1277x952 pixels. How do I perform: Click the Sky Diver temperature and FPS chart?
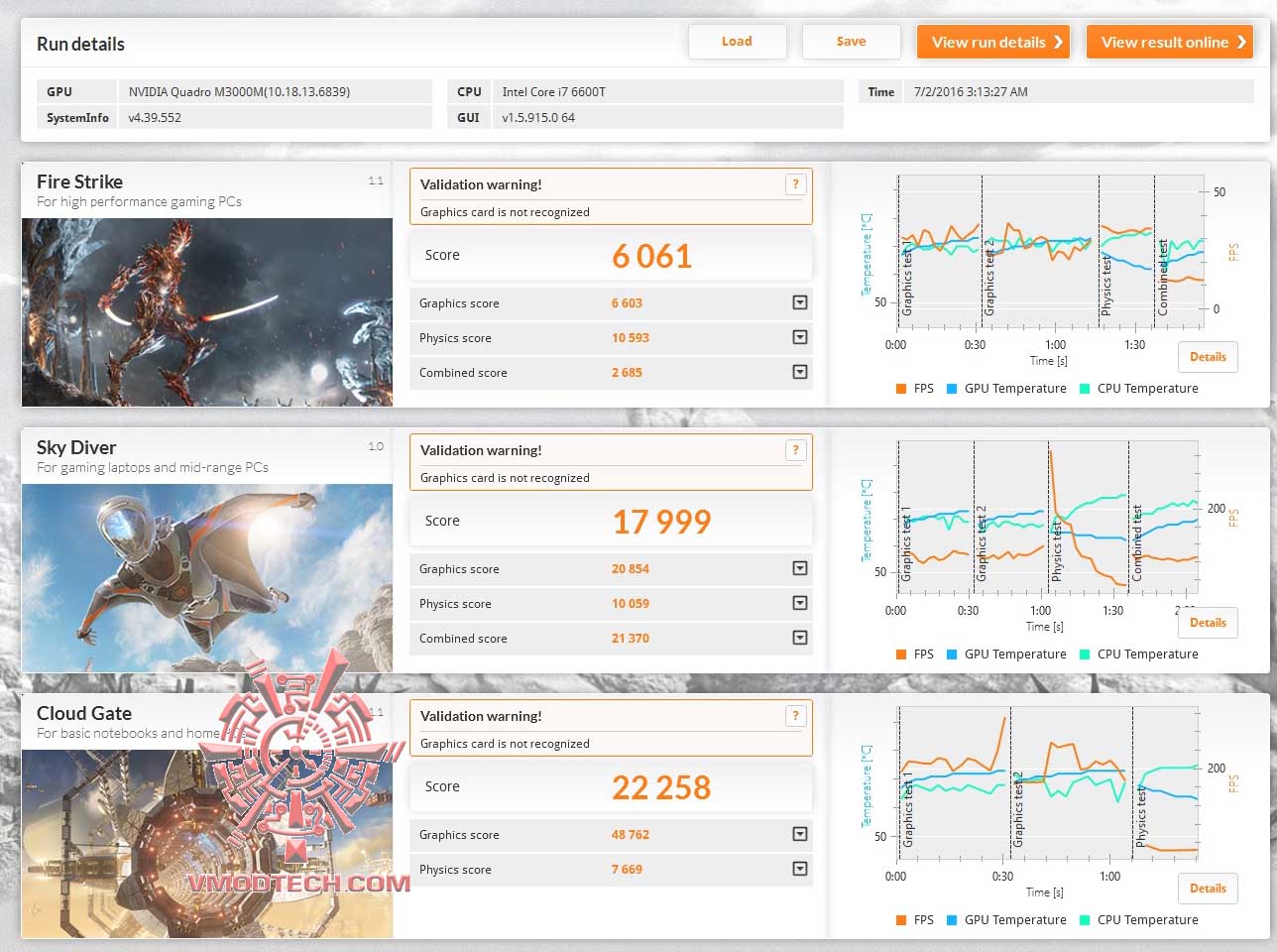1049,516
